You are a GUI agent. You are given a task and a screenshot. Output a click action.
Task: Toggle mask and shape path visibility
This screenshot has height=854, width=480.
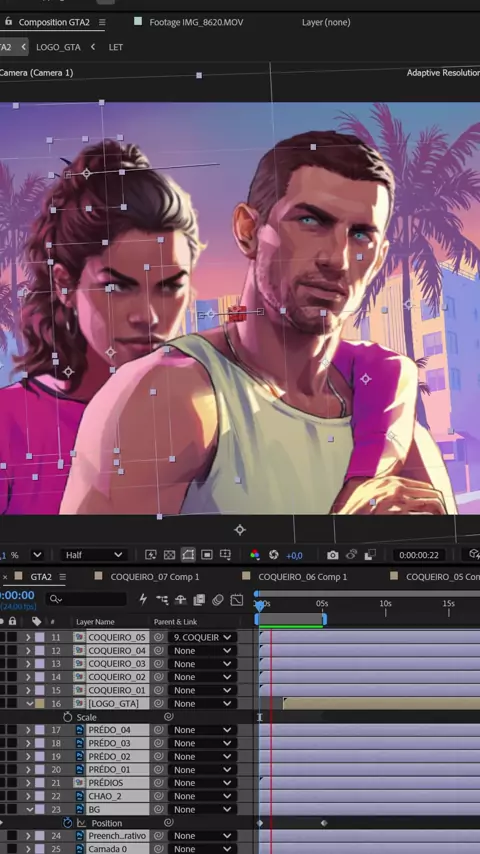[188, 555]
